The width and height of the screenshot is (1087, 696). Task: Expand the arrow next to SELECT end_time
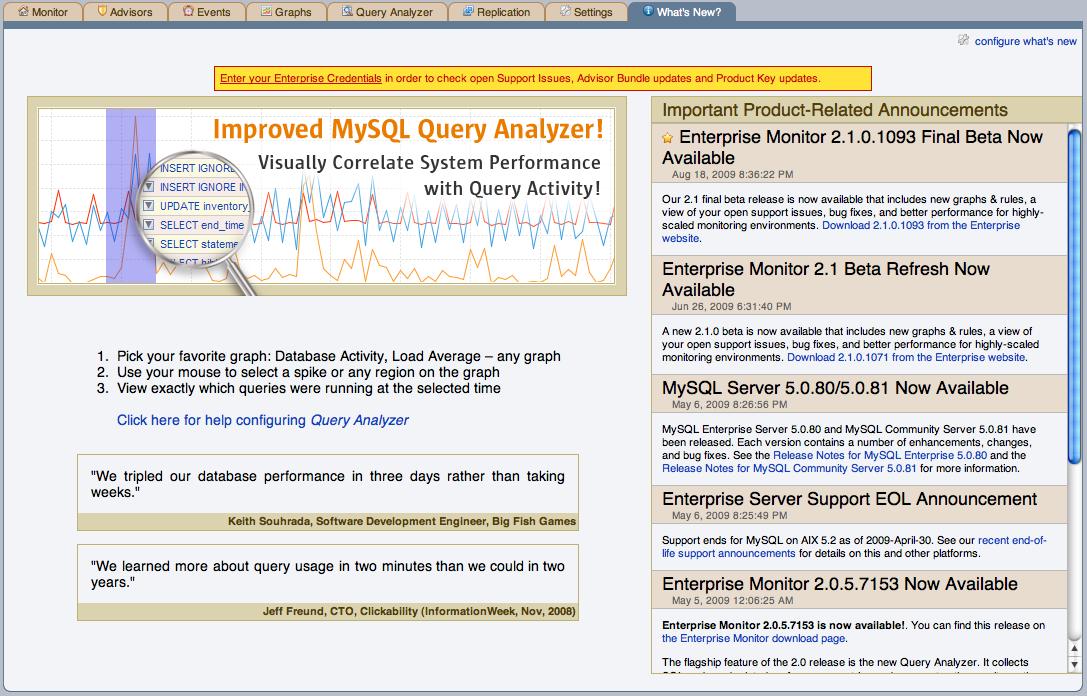[x=149, y=225]
